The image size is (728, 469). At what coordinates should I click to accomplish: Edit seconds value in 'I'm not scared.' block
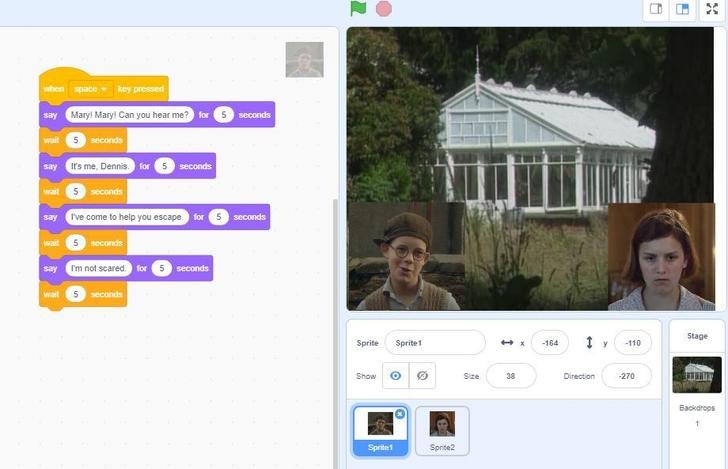[x=162, y=268]
